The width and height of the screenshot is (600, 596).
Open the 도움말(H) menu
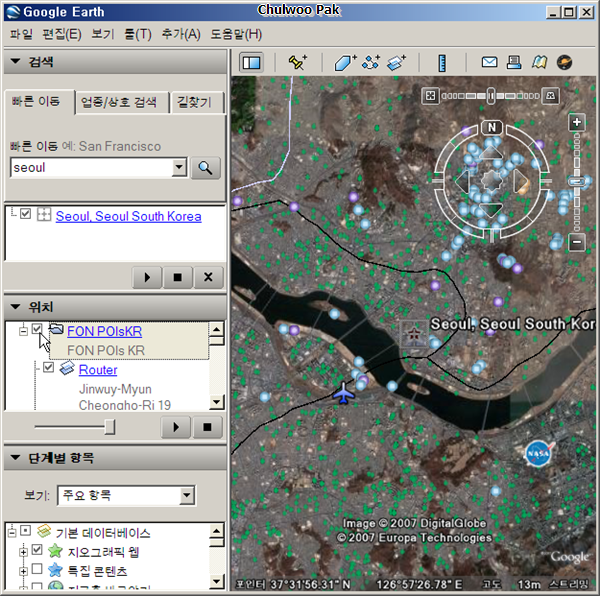[236, 34]
